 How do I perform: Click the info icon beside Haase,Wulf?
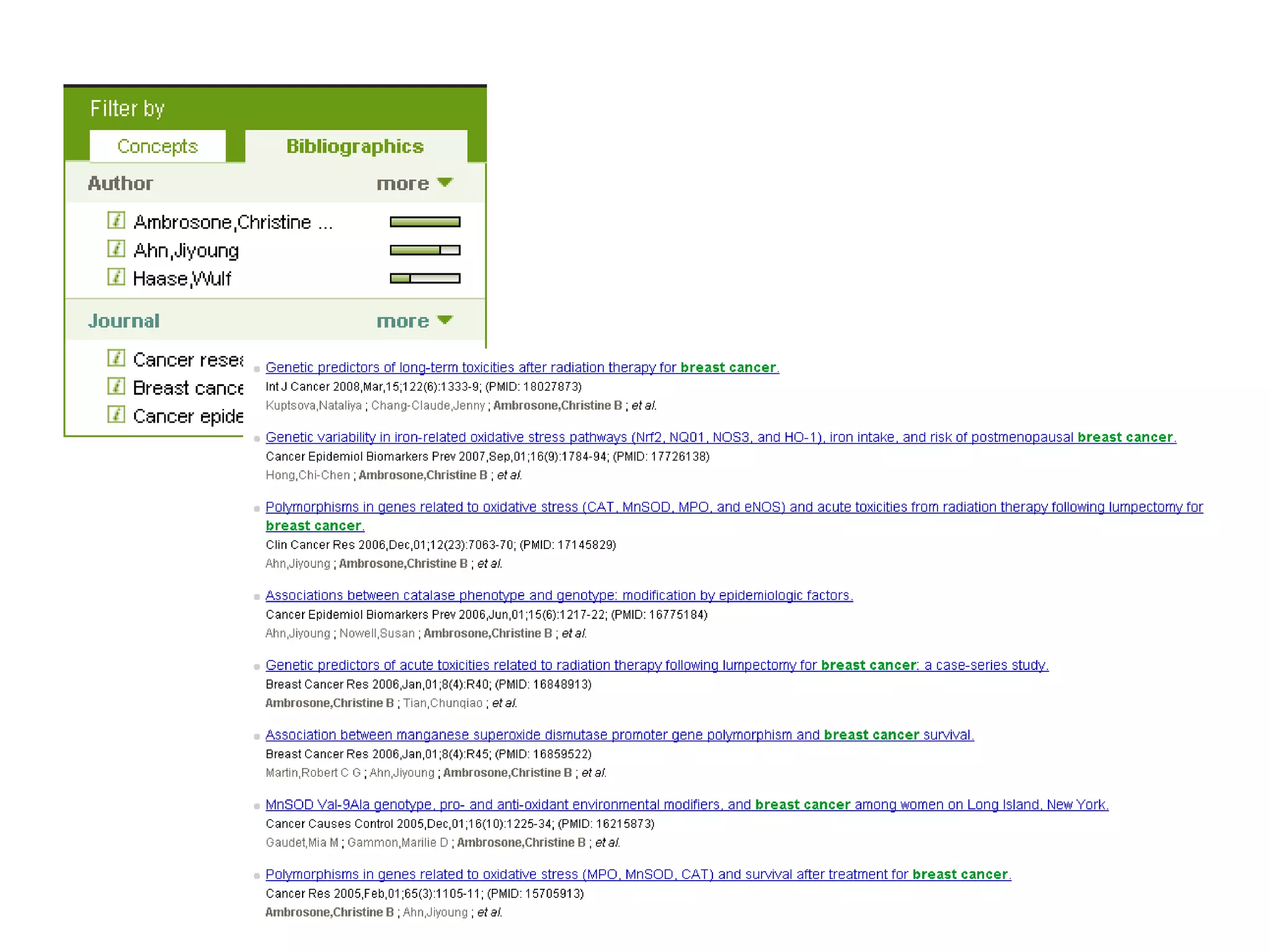pyautogui.click(x=116, y=276)
